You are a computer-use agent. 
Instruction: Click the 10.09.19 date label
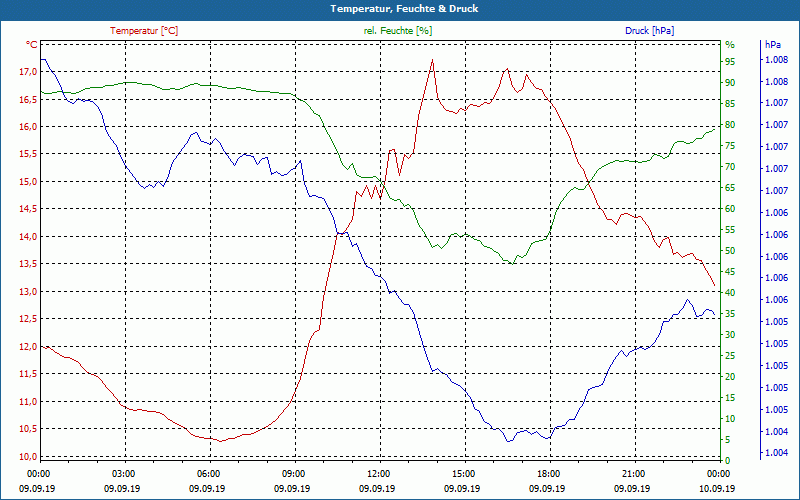pyautogui.click(x=717, y=488)
